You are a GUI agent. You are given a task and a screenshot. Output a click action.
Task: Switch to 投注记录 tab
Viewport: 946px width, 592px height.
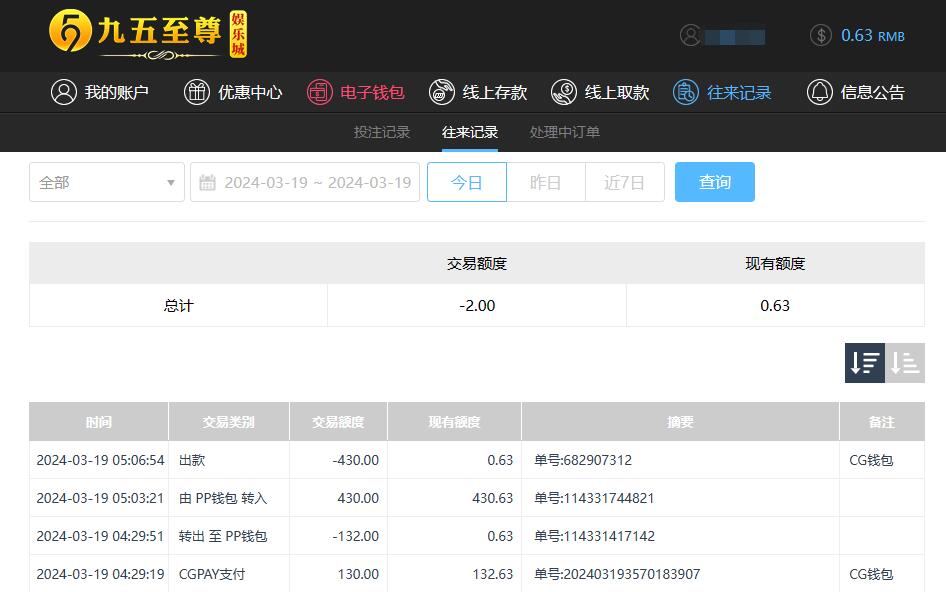[x=382, y=132]
